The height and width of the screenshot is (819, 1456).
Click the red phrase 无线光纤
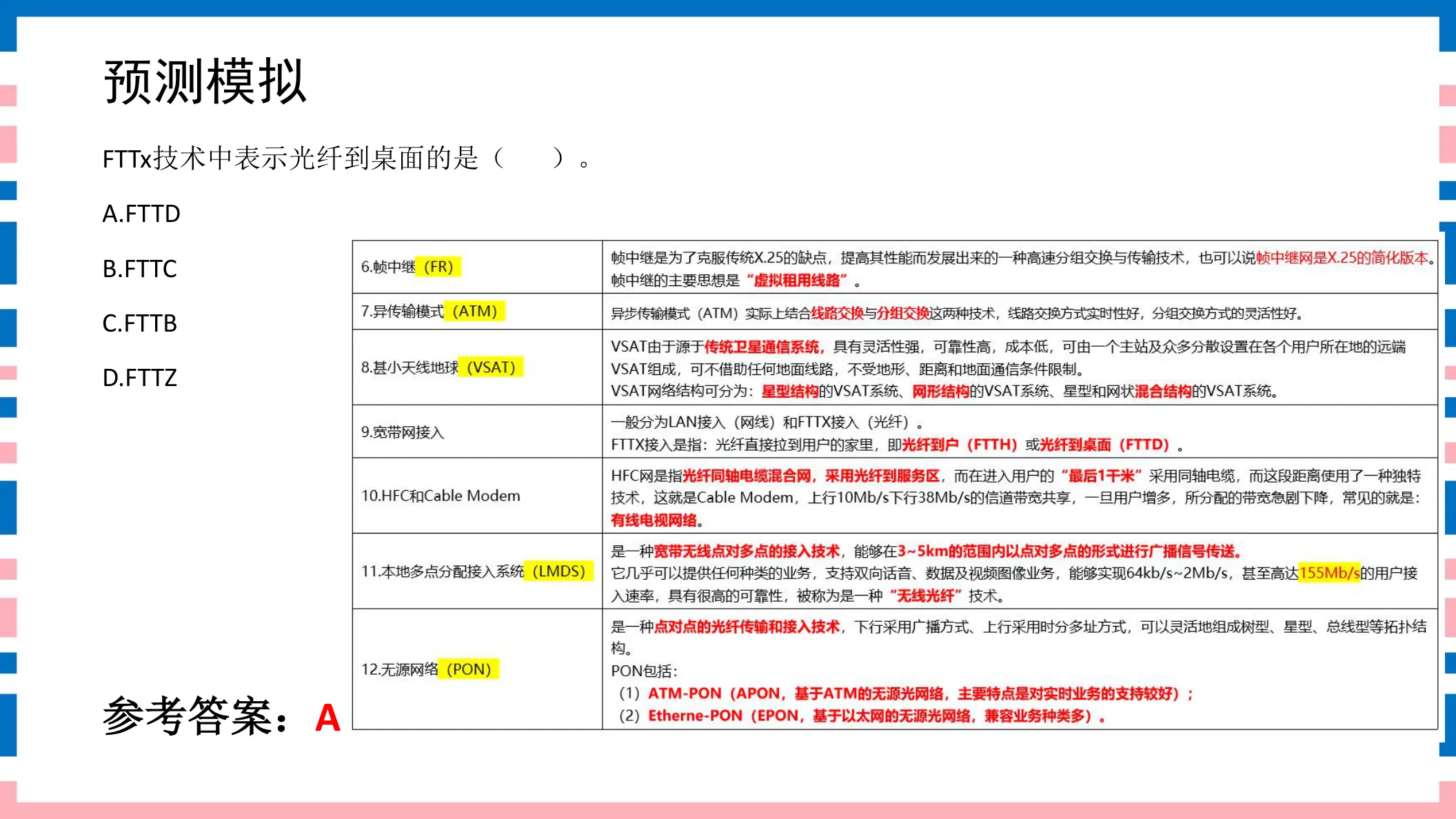(x=926, y=596)
